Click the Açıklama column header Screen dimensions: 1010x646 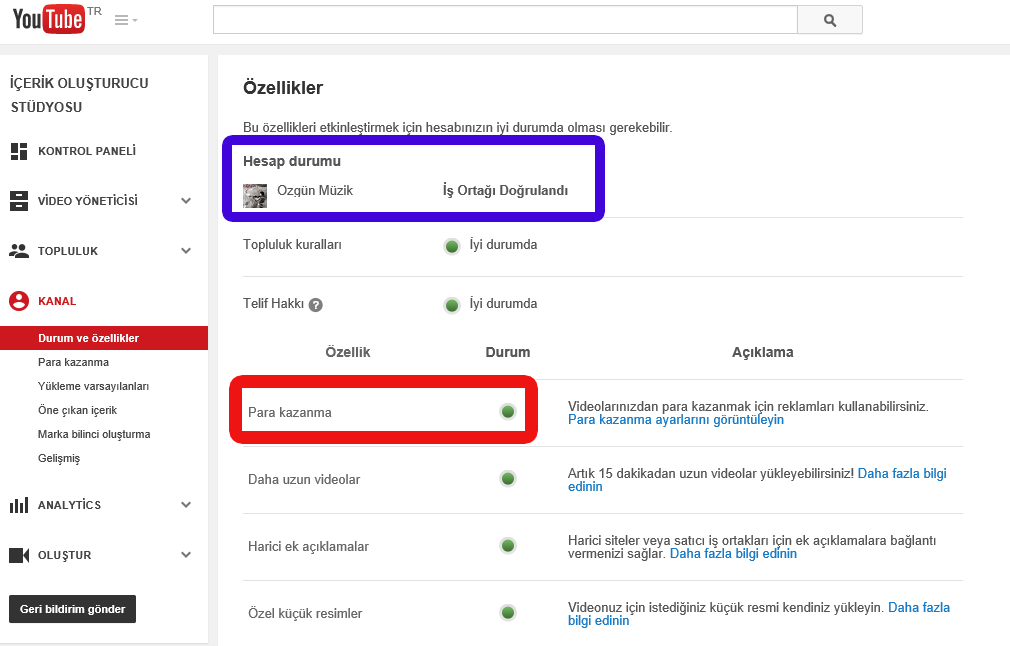tap(763, 352)
